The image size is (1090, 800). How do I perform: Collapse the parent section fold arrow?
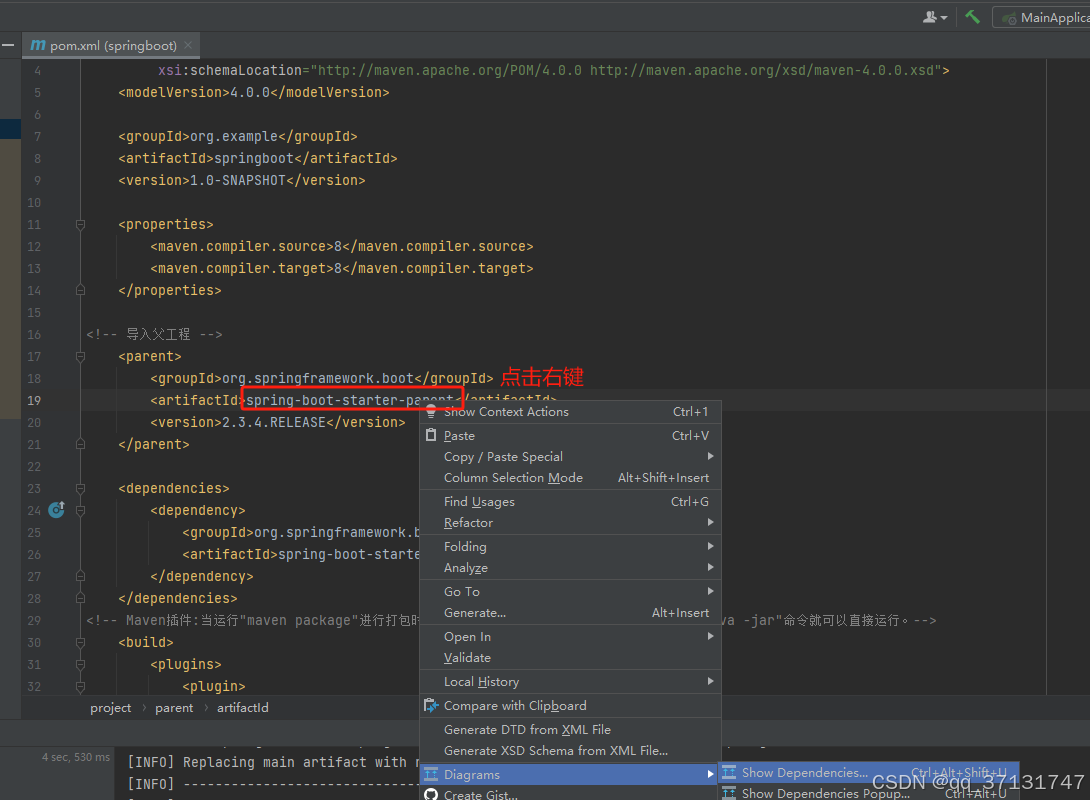tap(80, 356)
